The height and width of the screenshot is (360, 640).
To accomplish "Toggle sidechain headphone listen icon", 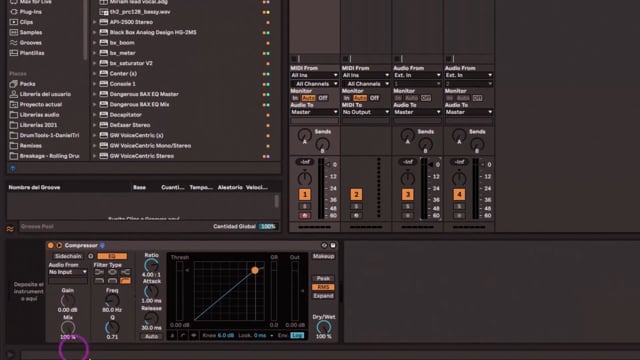I will pyautogui.click(x=91, y=256).
